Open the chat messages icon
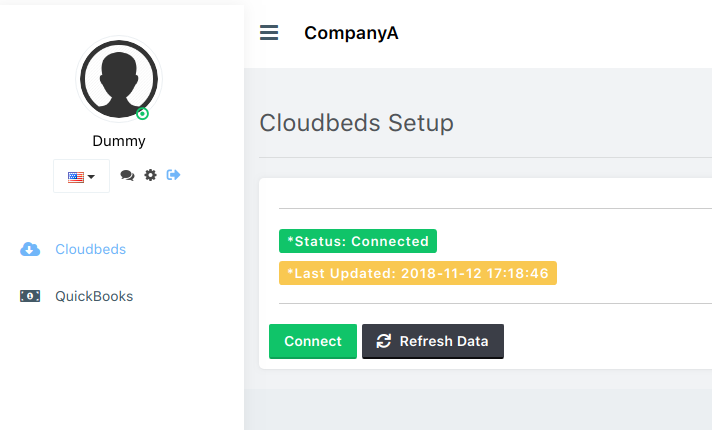 click(x=127, y=175)
